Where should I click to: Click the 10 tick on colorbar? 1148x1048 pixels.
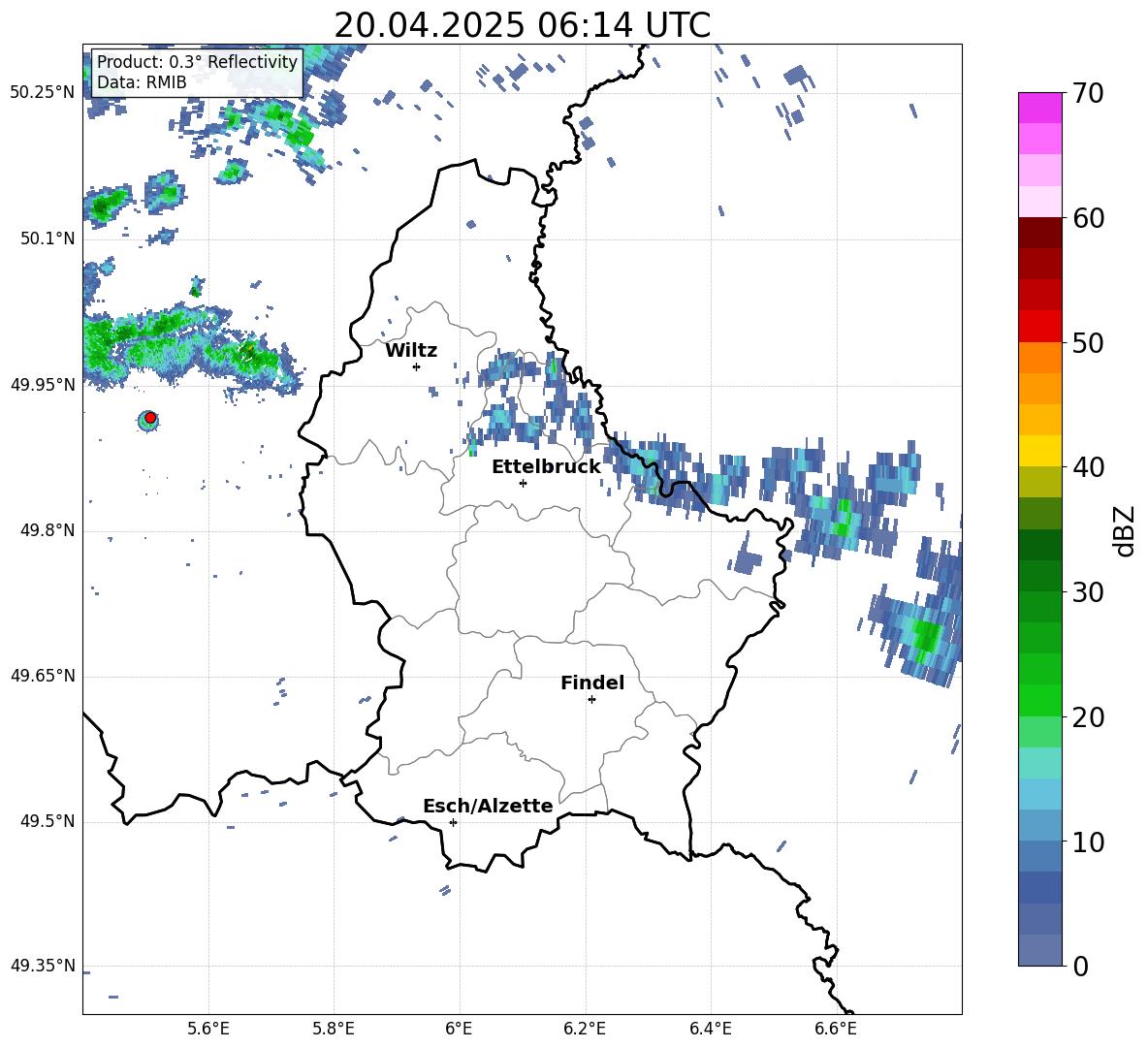point(1088,842)
